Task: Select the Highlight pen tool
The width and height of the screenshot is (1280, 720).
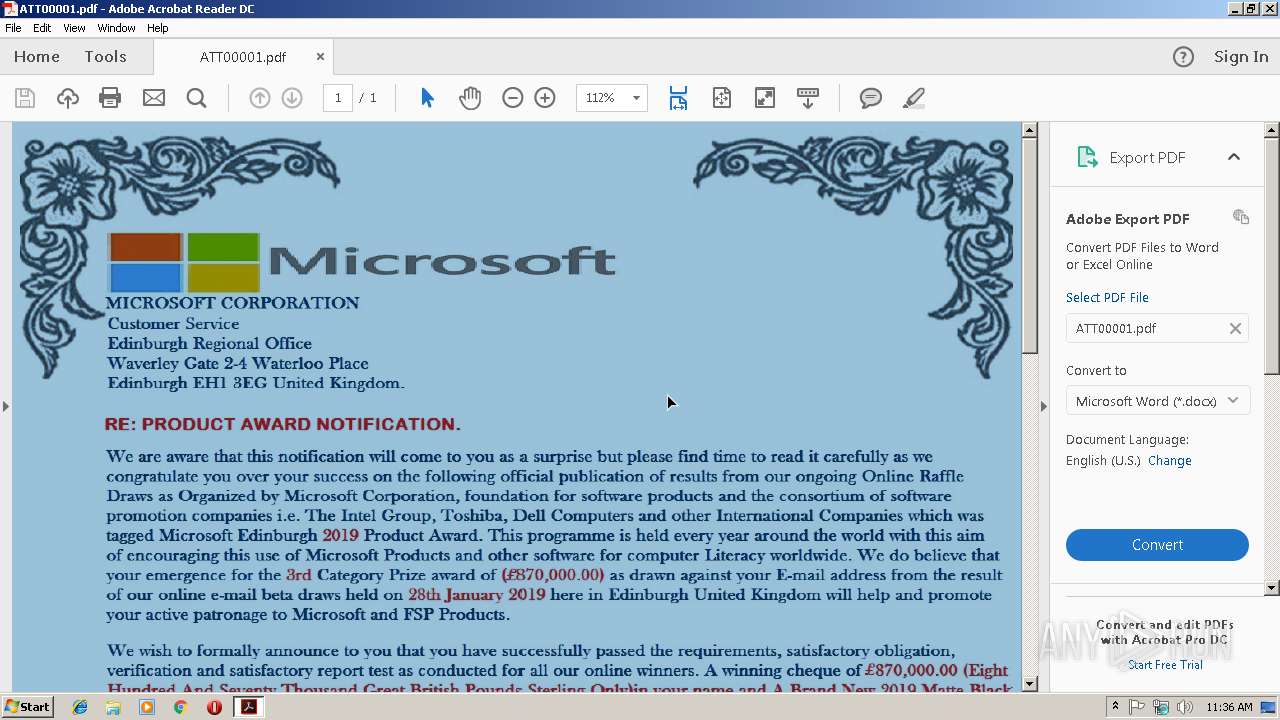Action: coord(913,98)
